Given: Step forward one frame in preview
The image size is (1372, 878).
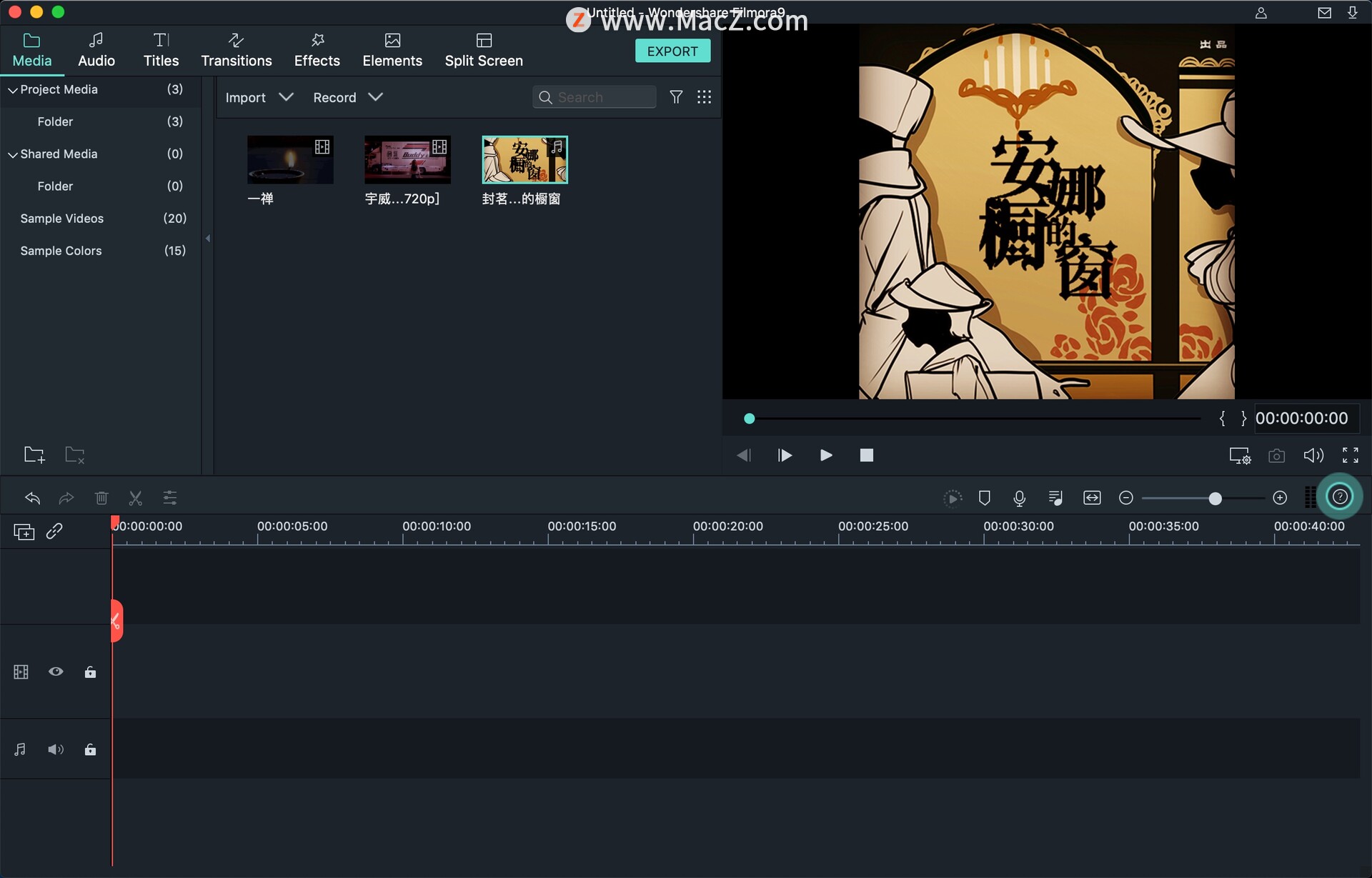Looking at the screenshot, I should 785,455.
